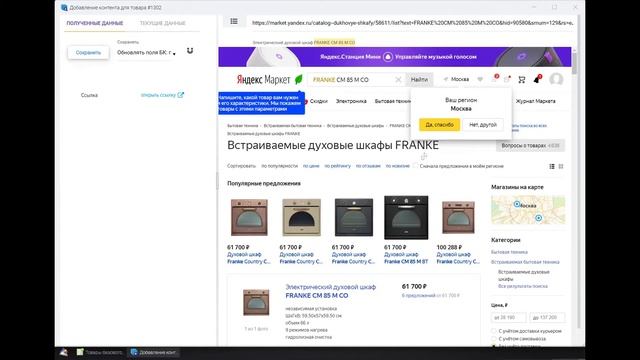The height and width of the screenshot is (360, 640).
Task: Sort results 'по рейтингу'
Action: click(338, 166)
